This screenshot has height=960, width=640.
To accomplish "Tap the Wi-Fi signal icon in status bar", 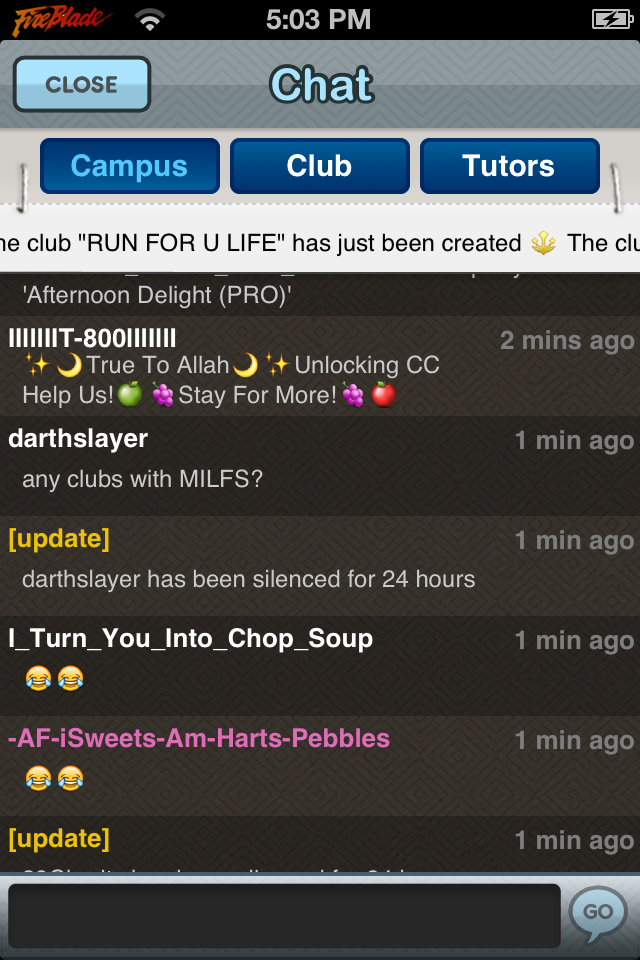I will pyautogui.click(x=149, y=21).
